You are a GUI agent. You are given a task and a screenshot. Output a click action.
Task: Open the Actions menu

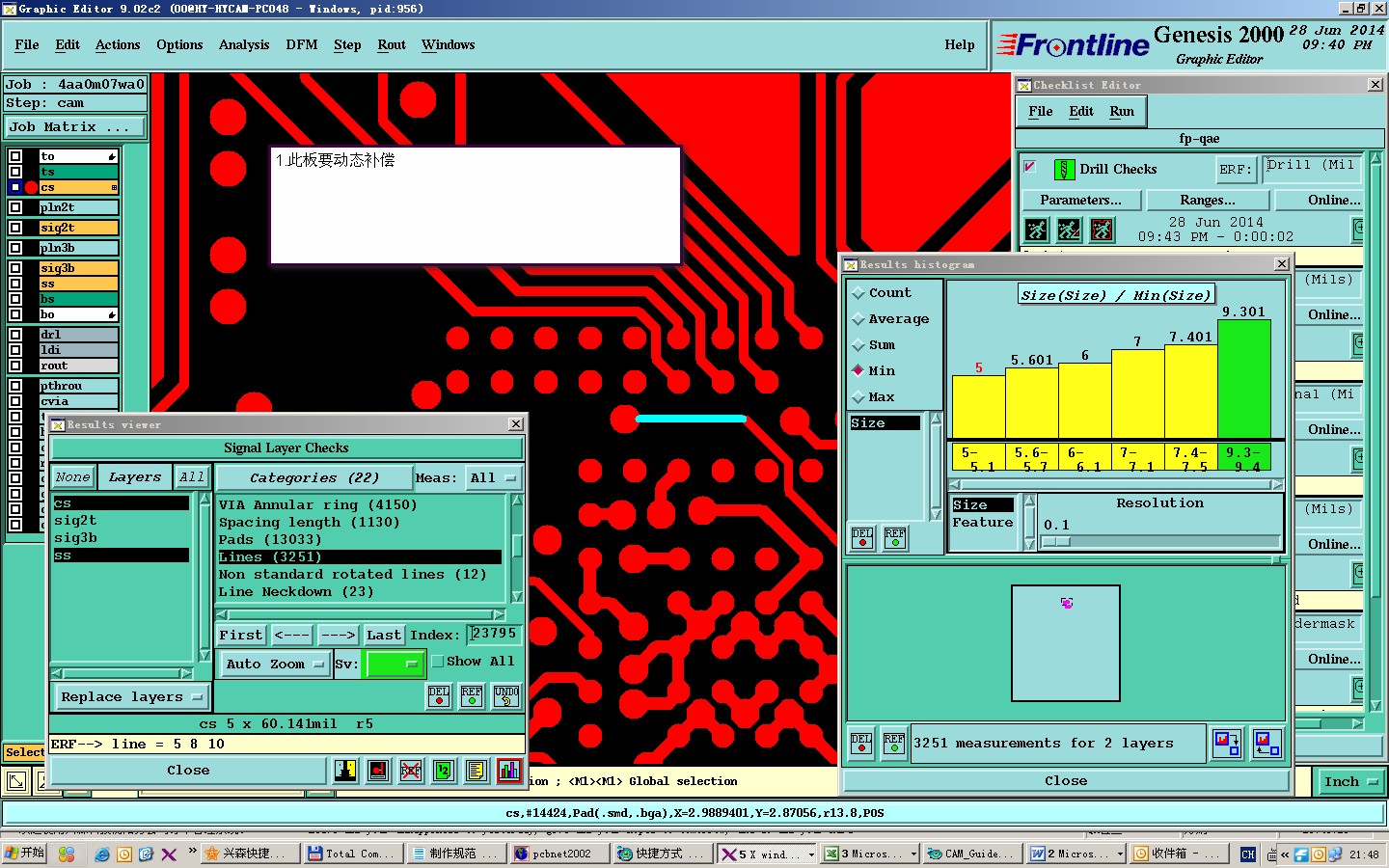tap(118, 45)
